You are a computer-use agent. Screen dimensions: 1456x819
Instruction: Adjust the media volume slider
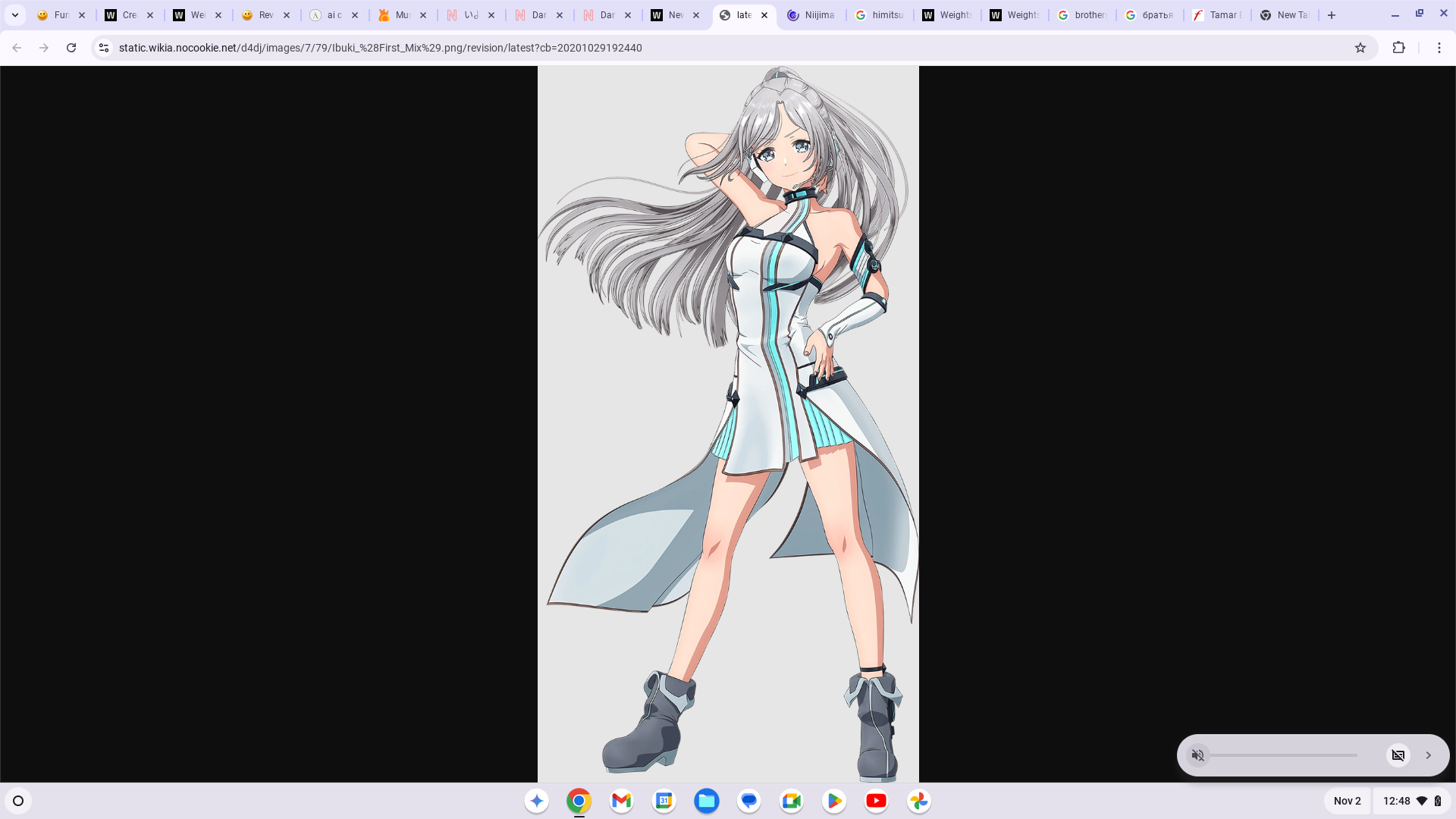pos(1283,755)
